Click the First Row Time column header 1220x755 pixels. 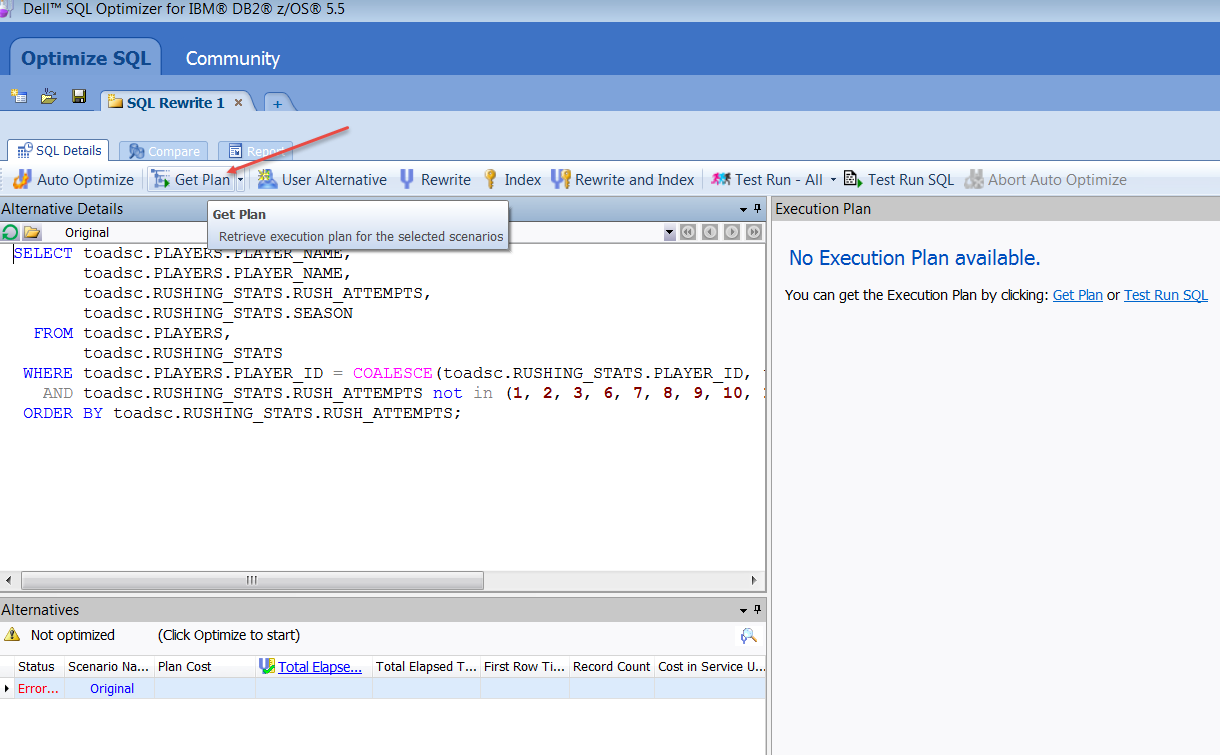click(x=523, y=667)
